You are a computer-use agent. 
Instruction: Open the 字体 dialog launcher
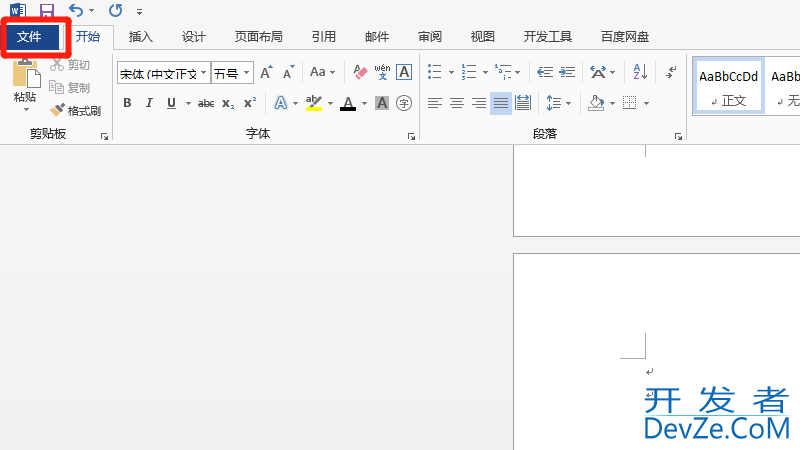pyautogui.click(x=411, y=136)
